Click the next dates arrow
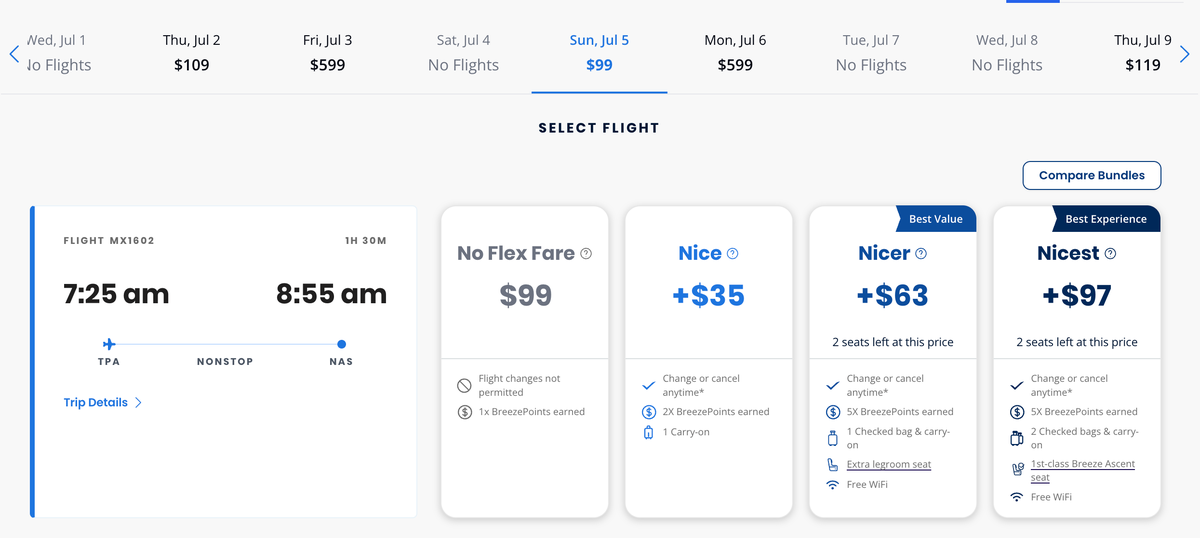The image size is (1200, 538). tap(1186, 54)
